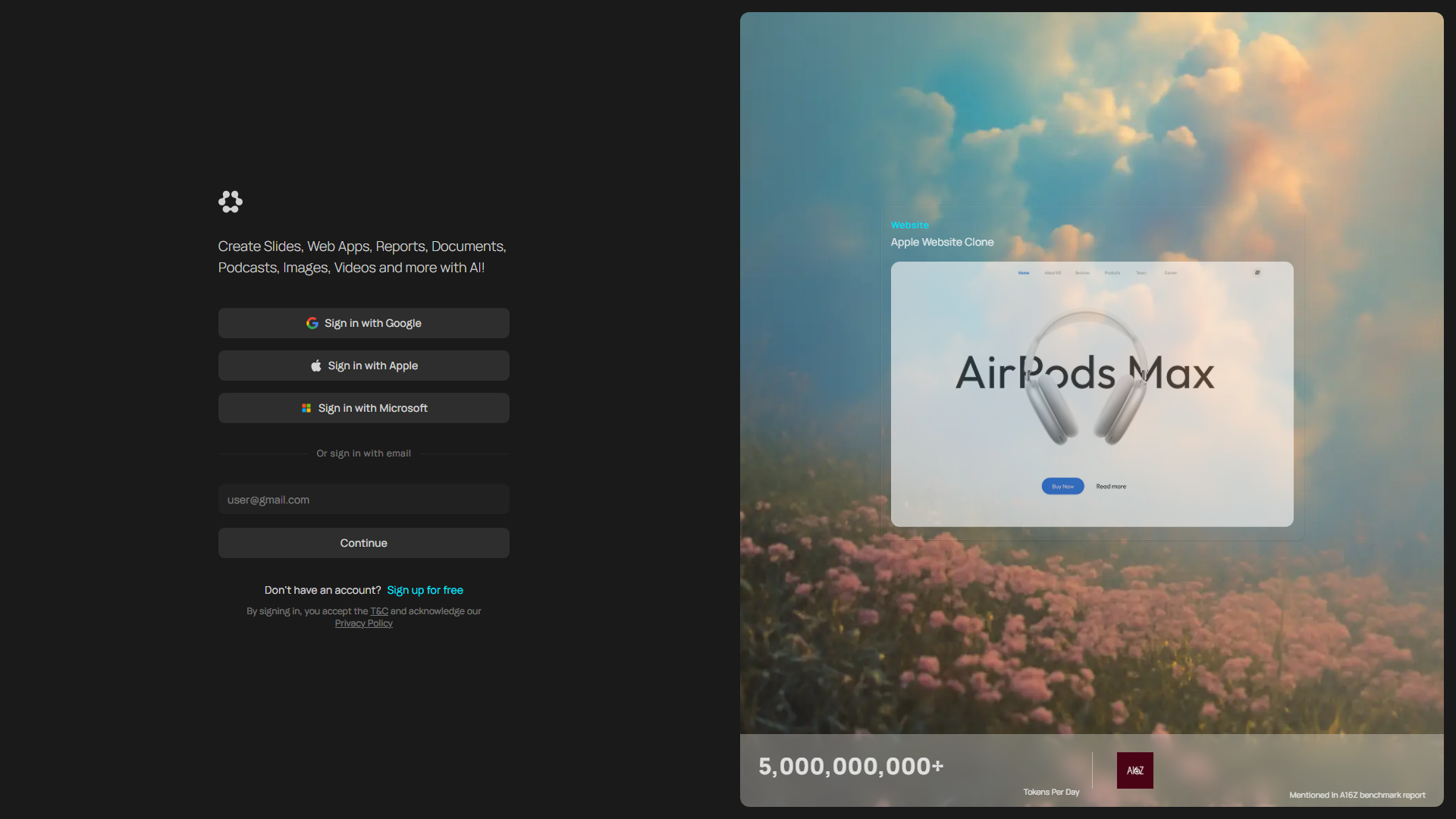
Task: Select Home tab in website preview
Action: (1024, 273)
